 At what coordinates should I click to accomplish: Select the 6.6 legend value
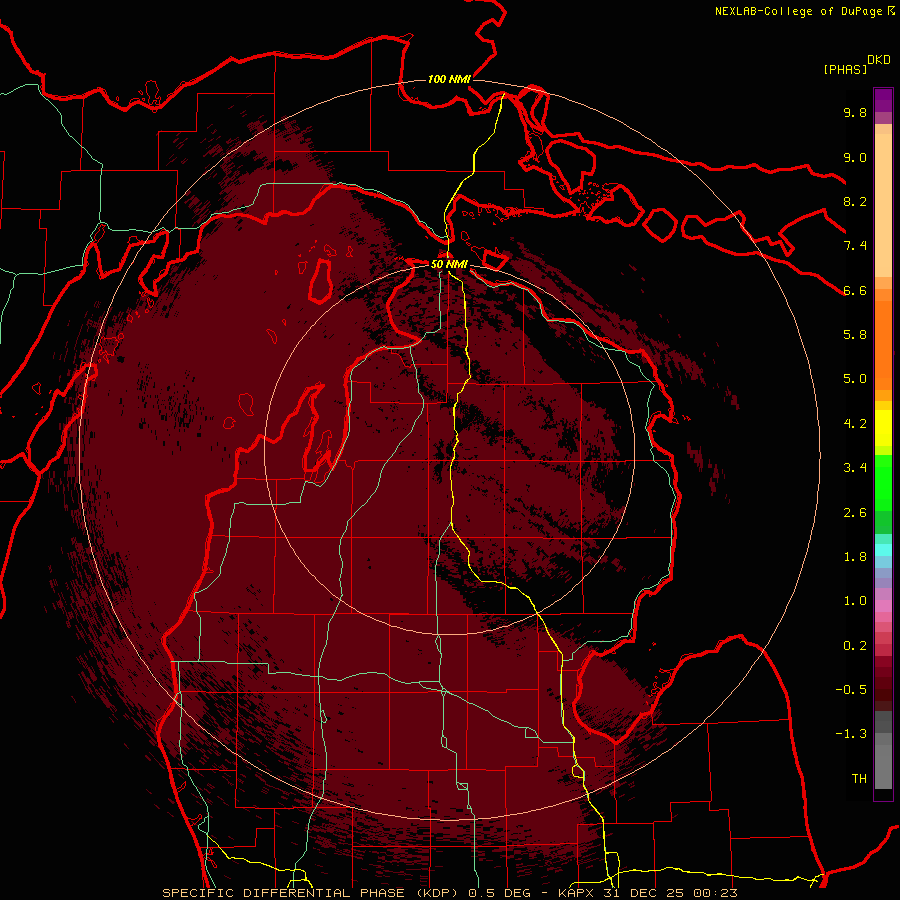855,290
